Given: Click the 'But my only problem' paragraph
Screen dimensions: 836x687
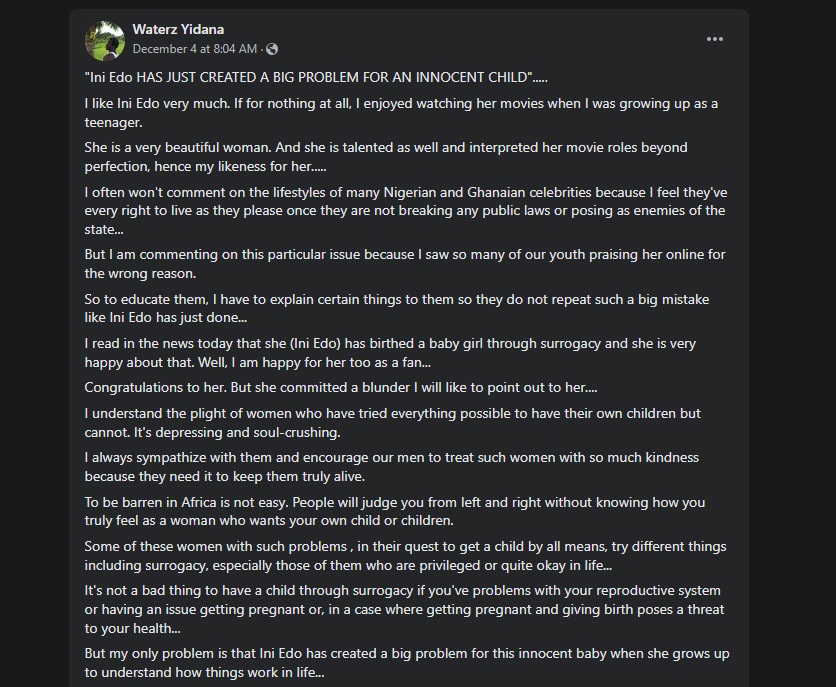Looking at the screenshot, I should [x=406, y=663].
